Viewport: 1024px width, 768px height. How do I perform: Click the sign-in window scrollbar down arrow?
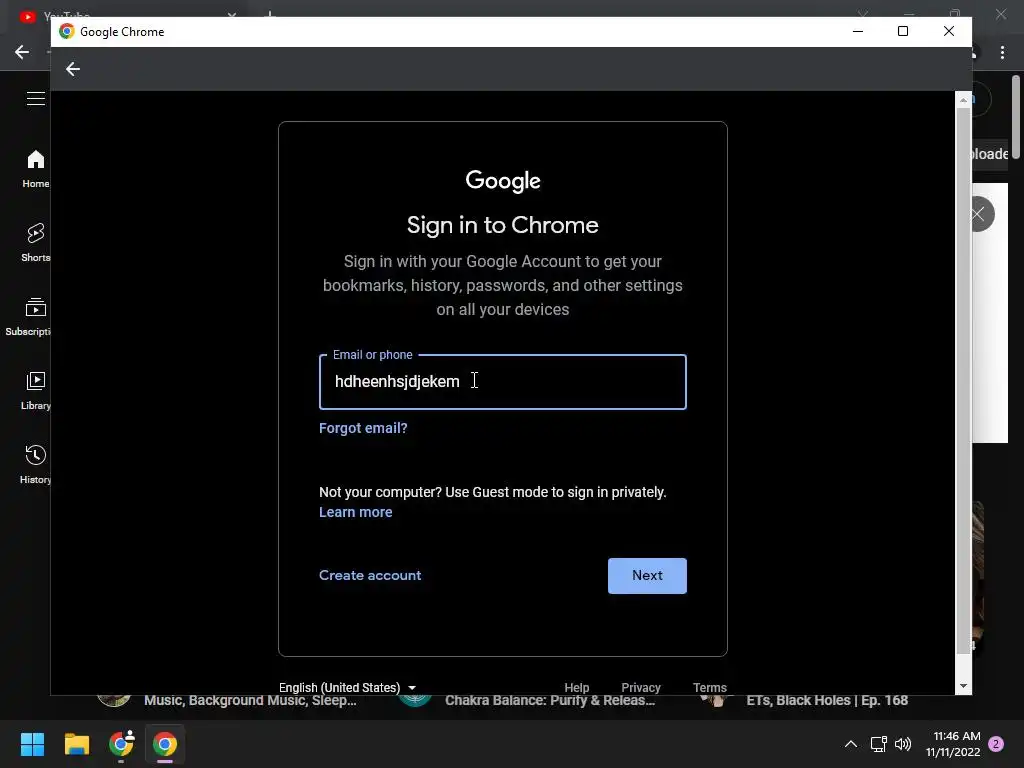tap(963, 686)
